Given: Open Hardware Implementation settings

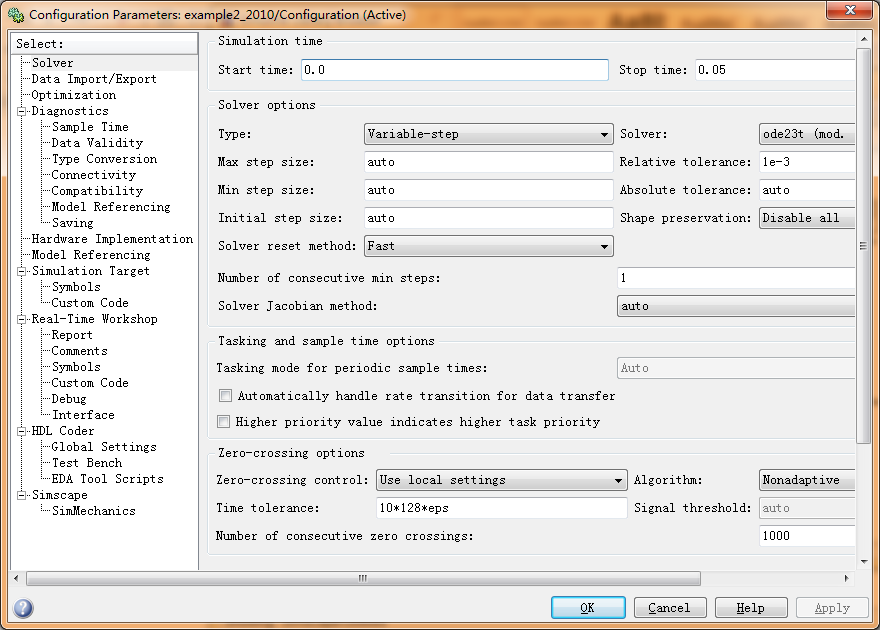Looking at the screenshot, I should [x=112, y=239].
